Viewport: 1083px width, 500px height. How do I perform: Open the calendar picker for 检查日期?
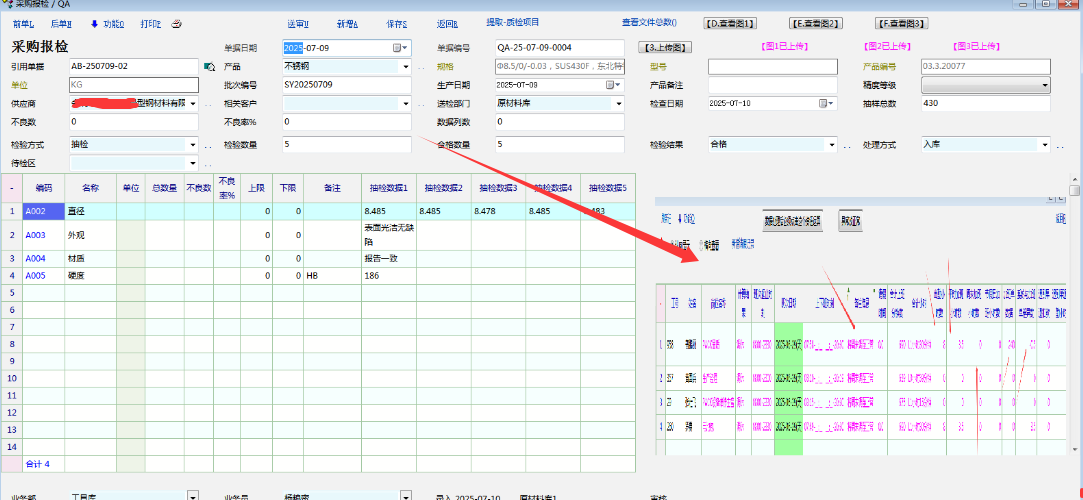pos(824,103)
